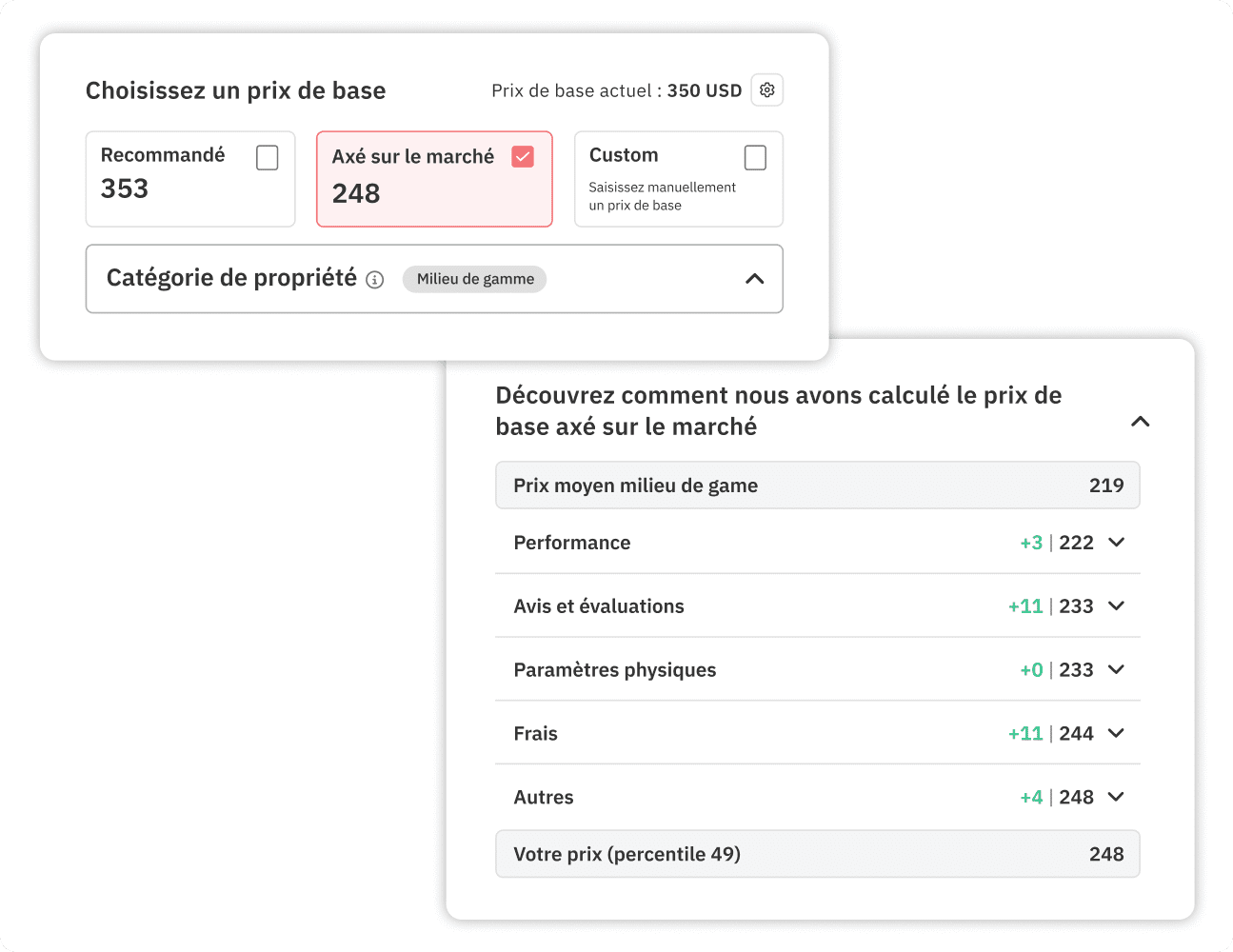The height and width of the screenshot is (952, 1233).
Task: Click the info icon next to Catégorie de propriété
Action: click(375, 279)
